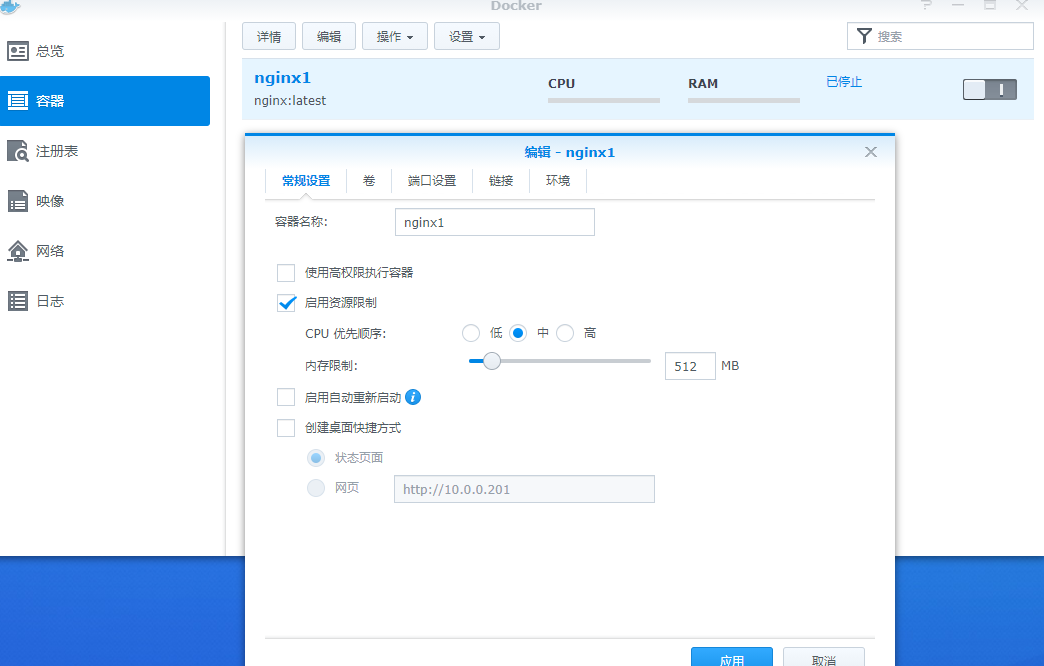The height and width of the screenshot is (666, 1044).
Task: Adjust the 内存限制 memory slider
Action: pos(491,361)
